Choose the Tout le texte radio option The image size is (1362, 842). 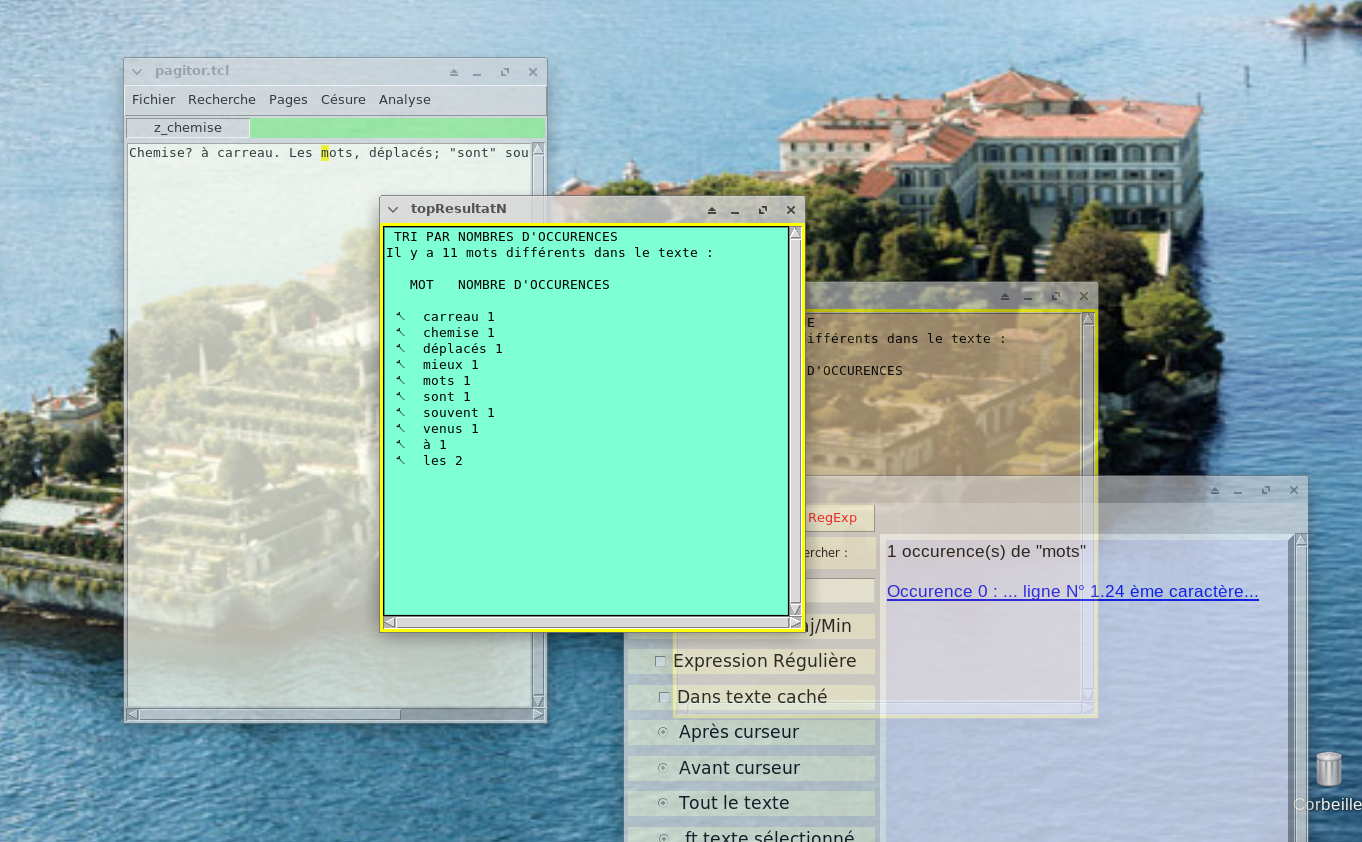pyautogui.click(x=663, y=803)
